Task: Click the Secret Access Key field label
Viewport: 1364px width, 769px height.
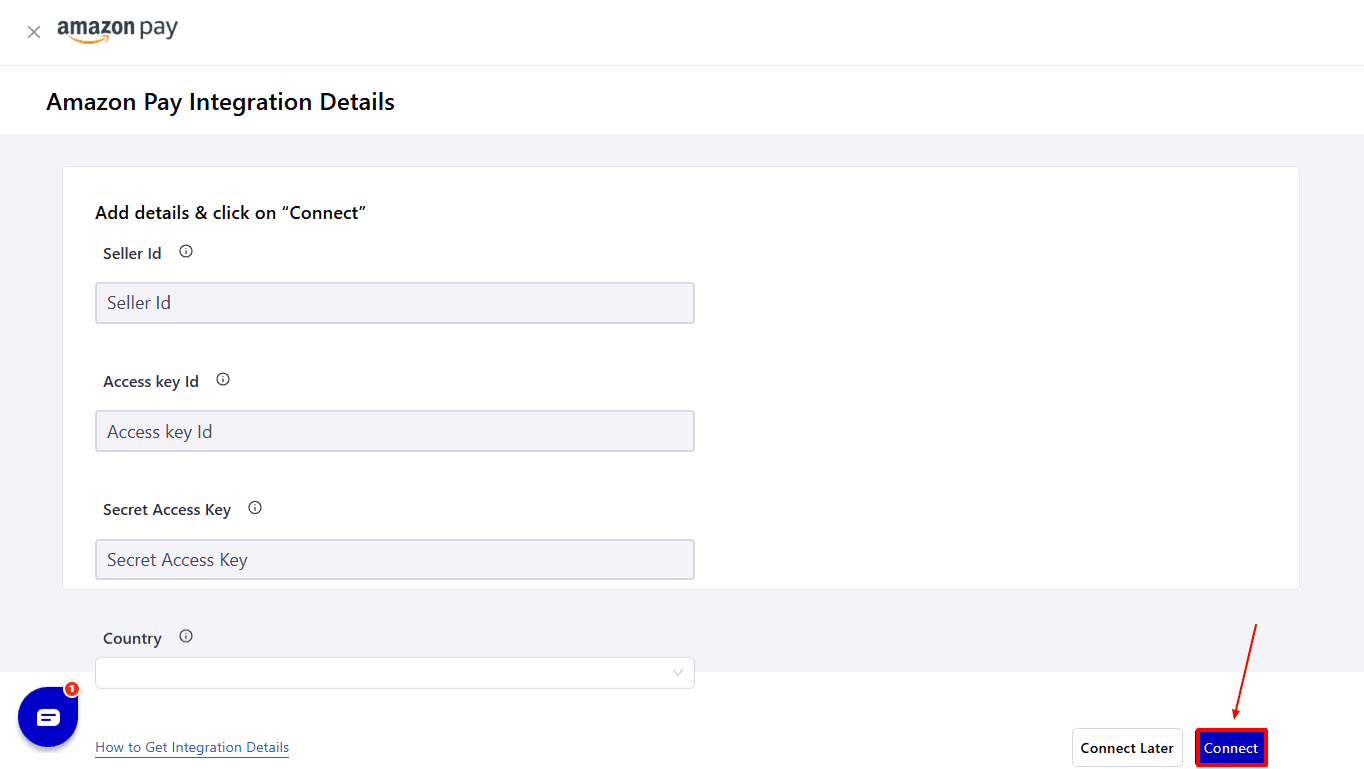Action: (167, 510)
